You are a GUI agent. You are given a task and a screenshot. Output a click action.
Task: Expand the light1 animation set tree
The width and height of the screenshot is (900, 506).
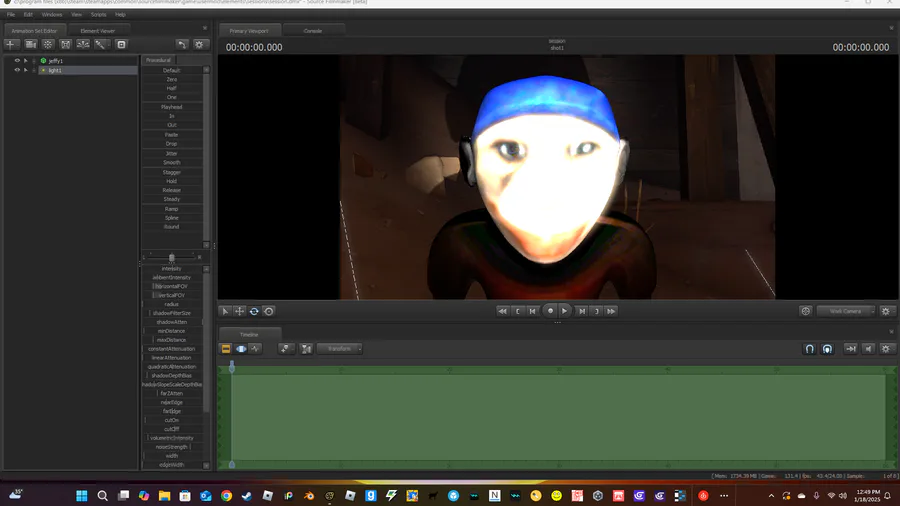26,70
